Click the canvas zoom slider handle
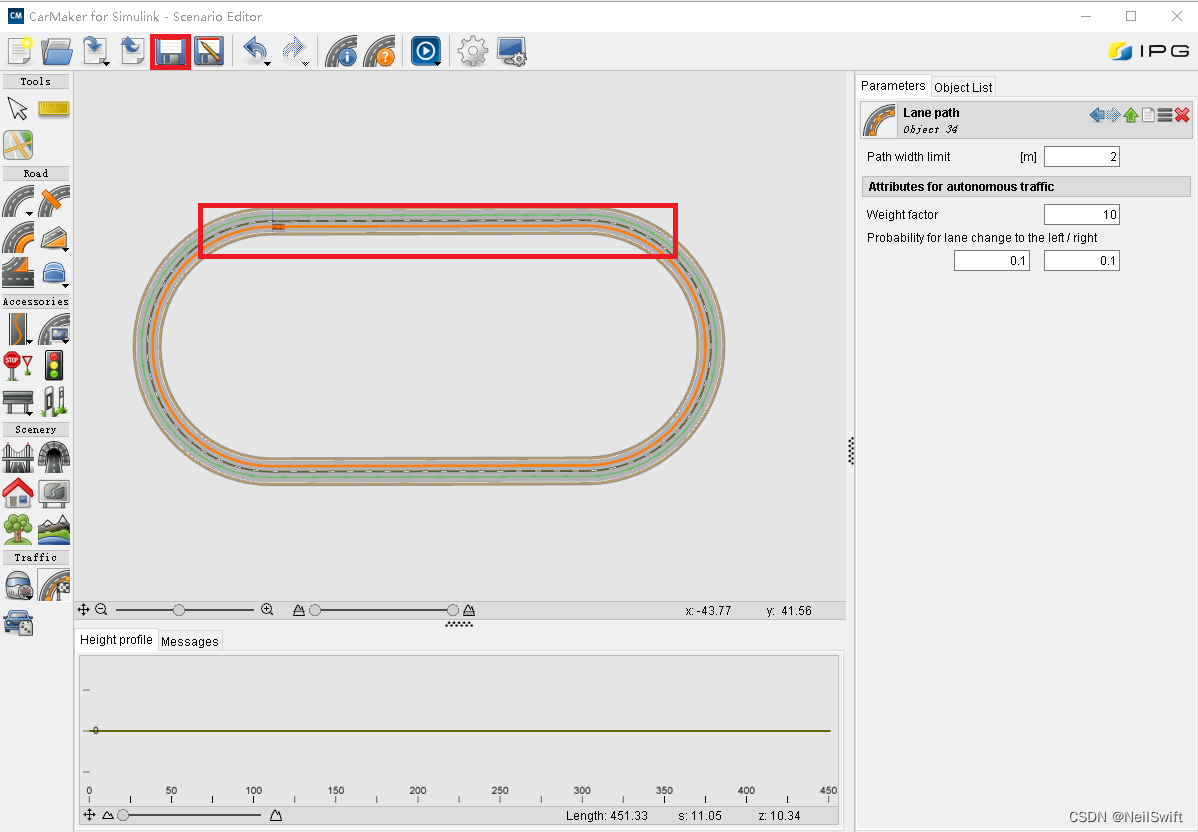The height and width of the screenshot is (832, 1198). (x=179, y=610)
